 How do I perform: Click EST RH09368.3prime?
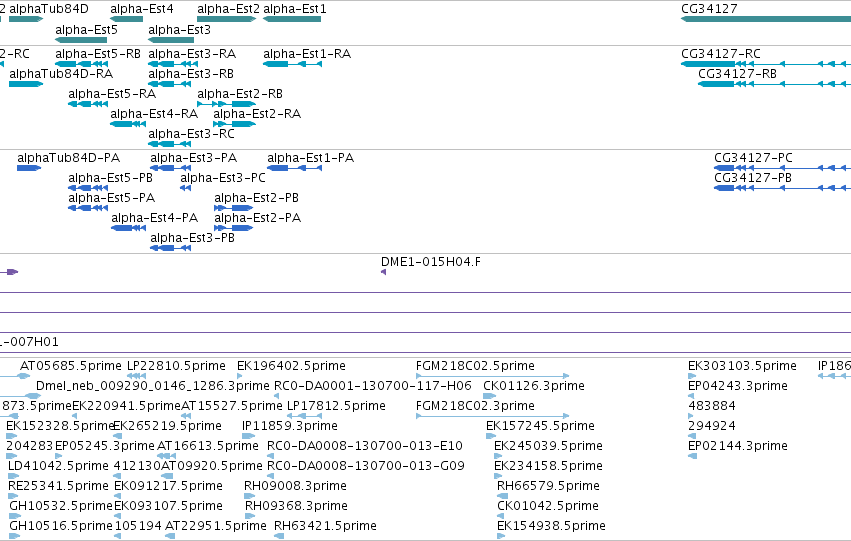click(x=250, y=517)
